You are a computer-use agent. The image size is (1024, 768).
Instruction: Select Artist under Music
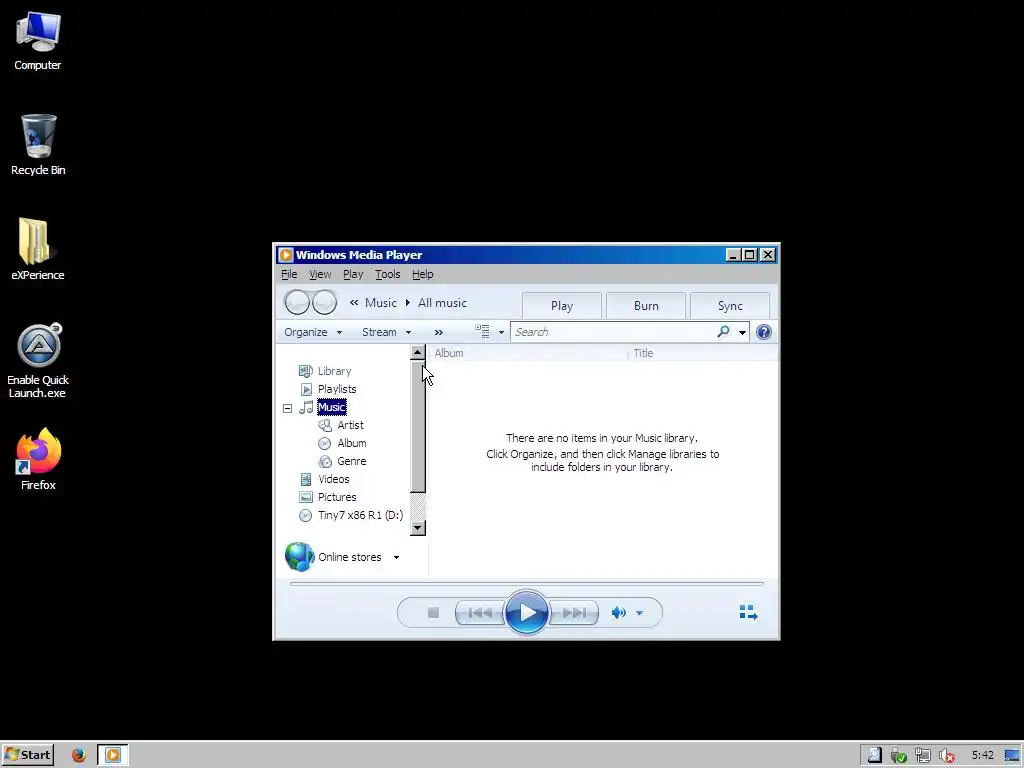pos(350,425)
